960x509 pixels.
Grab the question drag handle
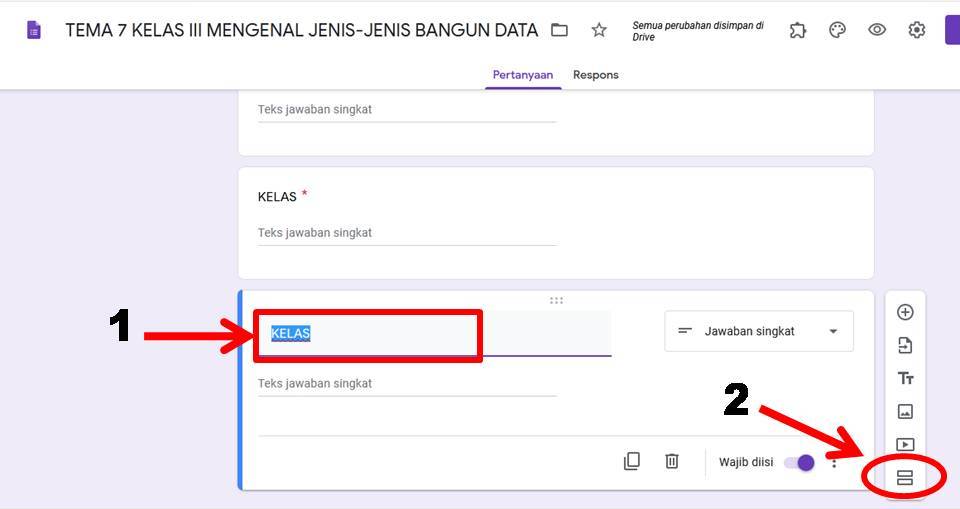(x=556, y=300)
